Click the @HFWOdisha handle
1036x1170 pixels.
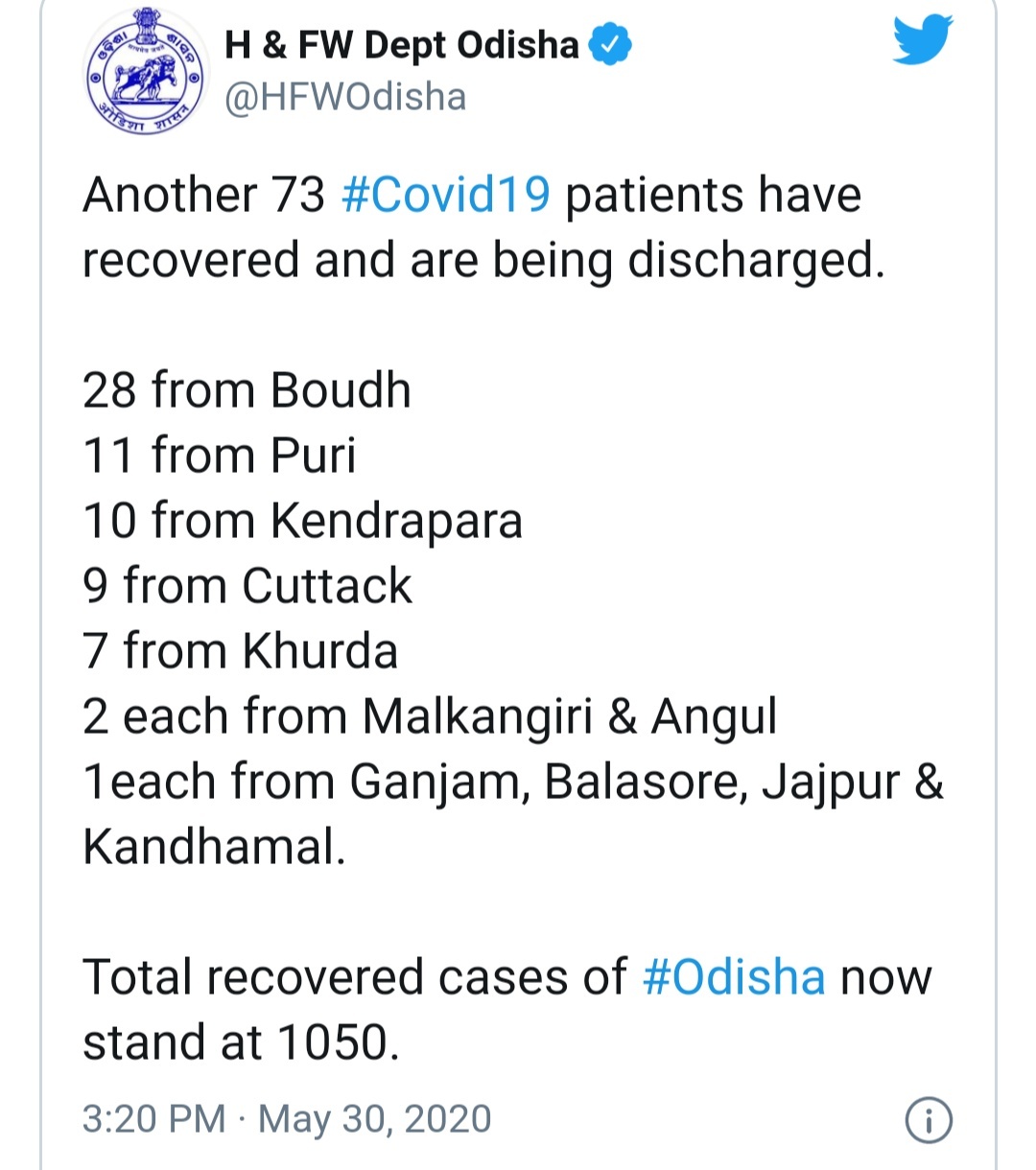(345, 97)
